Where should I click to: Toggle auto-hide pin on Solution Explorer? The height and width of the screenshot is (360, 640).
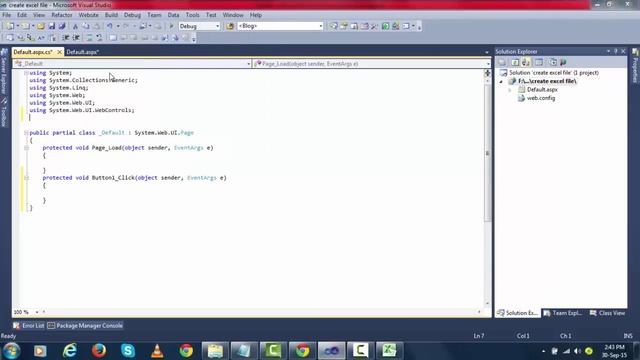point(616,51)
